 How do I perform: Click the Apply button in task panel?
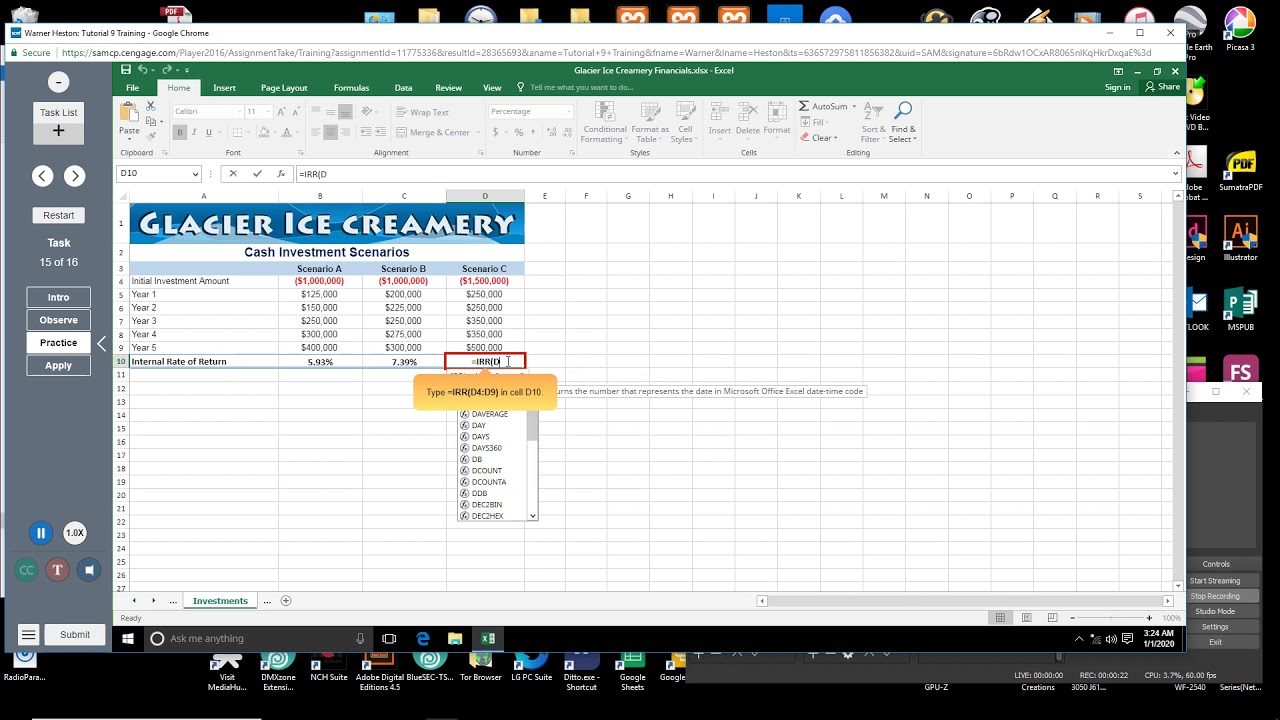58,366
